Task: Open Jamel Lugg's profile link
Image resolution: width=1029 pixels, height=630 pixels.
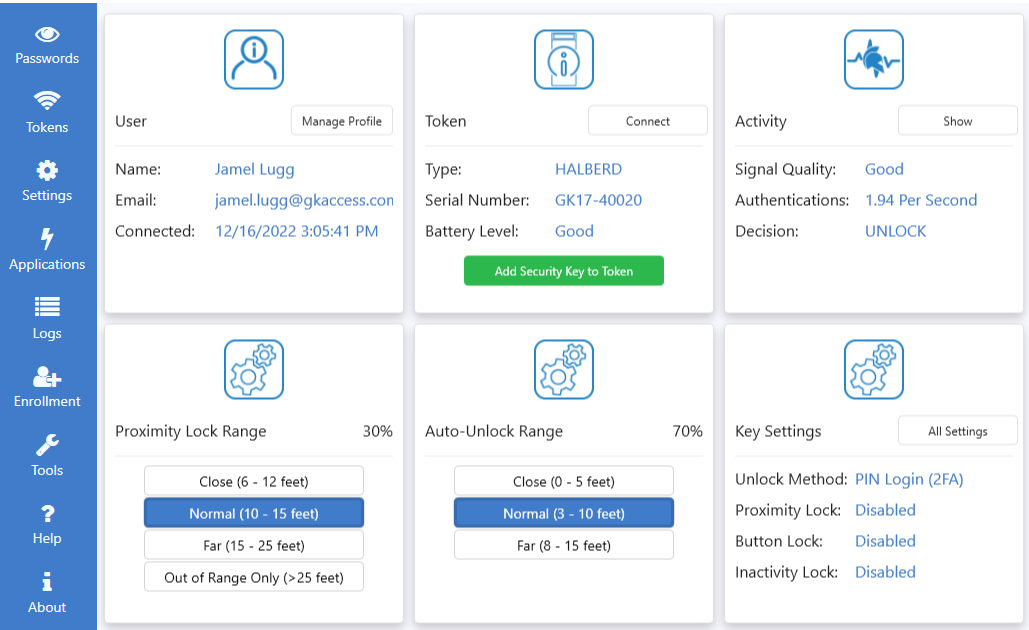Action: click(254, 169)
